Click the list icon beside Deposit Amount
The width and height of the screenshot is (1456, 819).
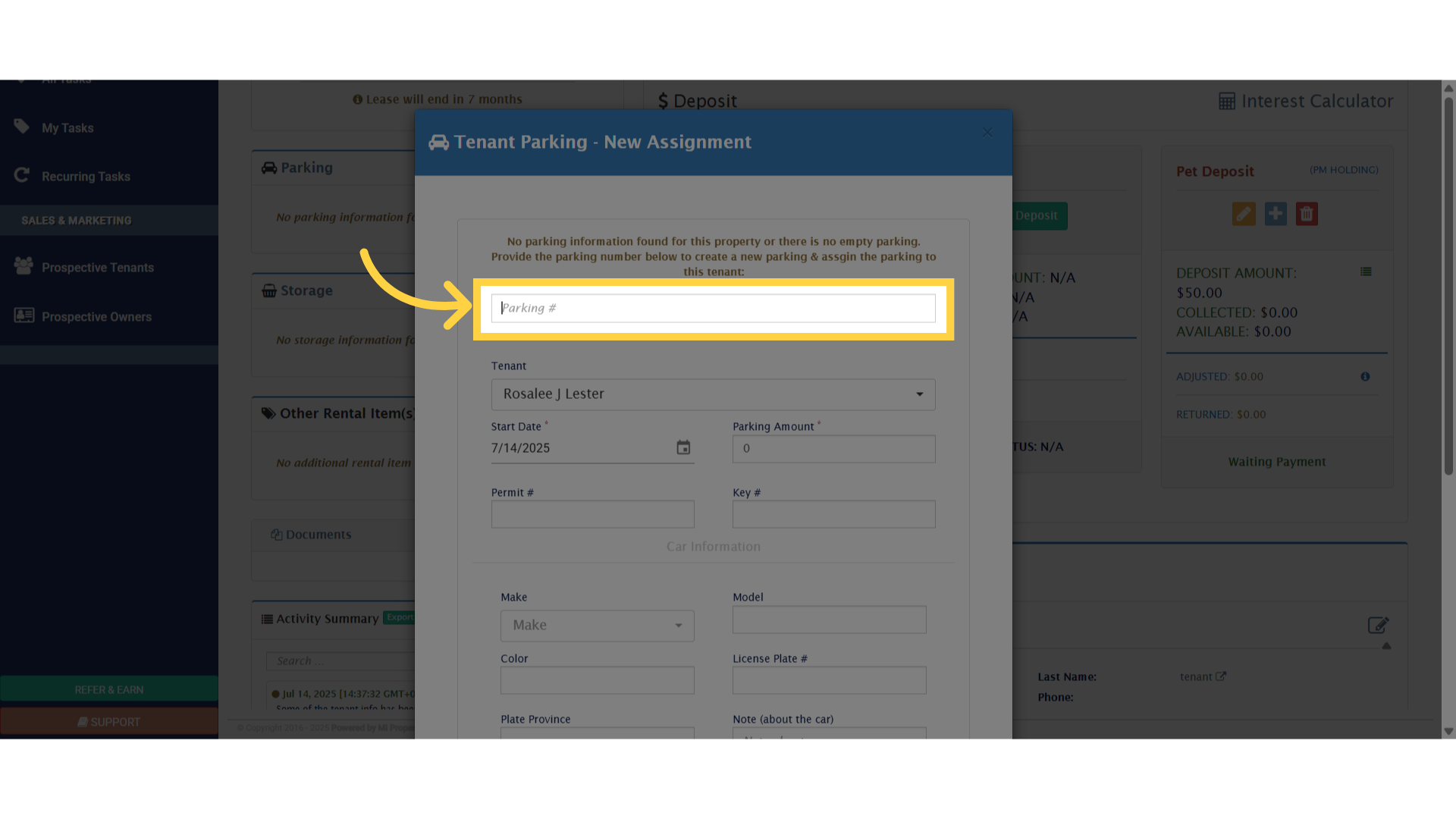(x=1366, y=271)
